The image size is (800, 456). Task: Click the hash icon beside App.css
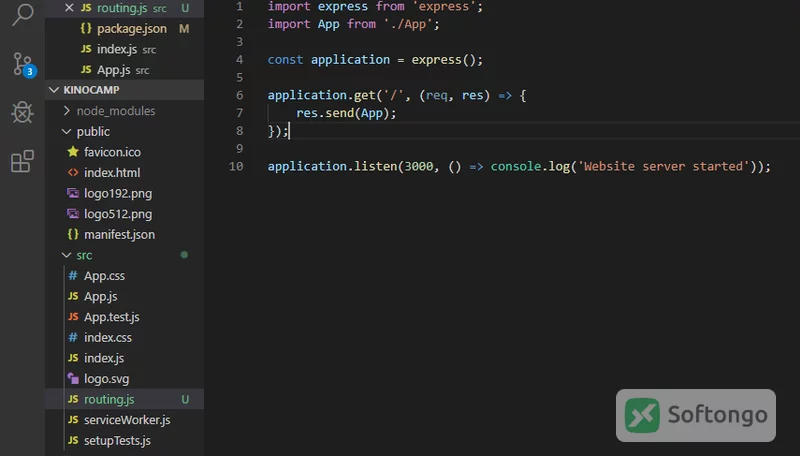tap(73, 275)
